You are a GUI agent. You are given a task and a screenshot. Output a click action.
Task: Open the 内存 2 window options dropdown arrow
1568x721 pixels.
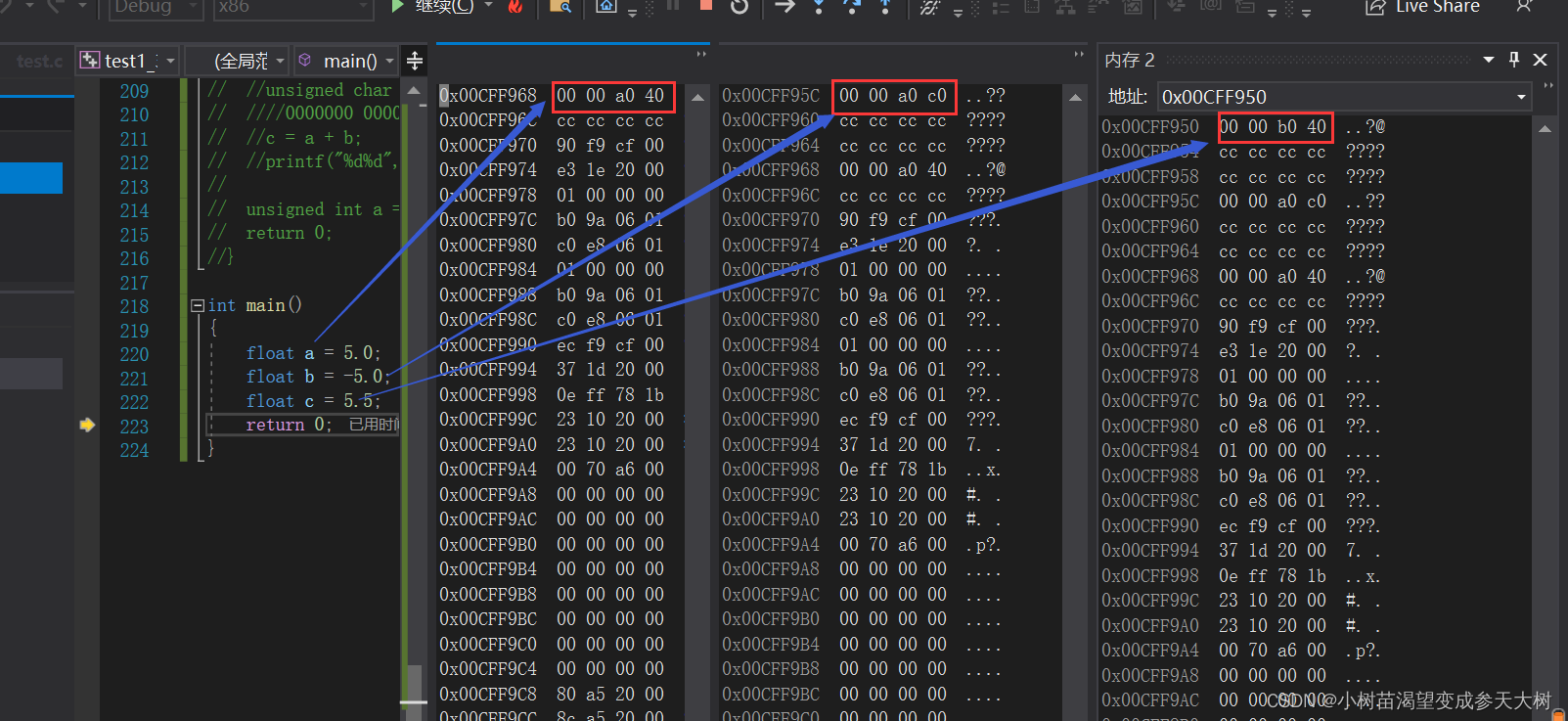[x=1489, y=60]
